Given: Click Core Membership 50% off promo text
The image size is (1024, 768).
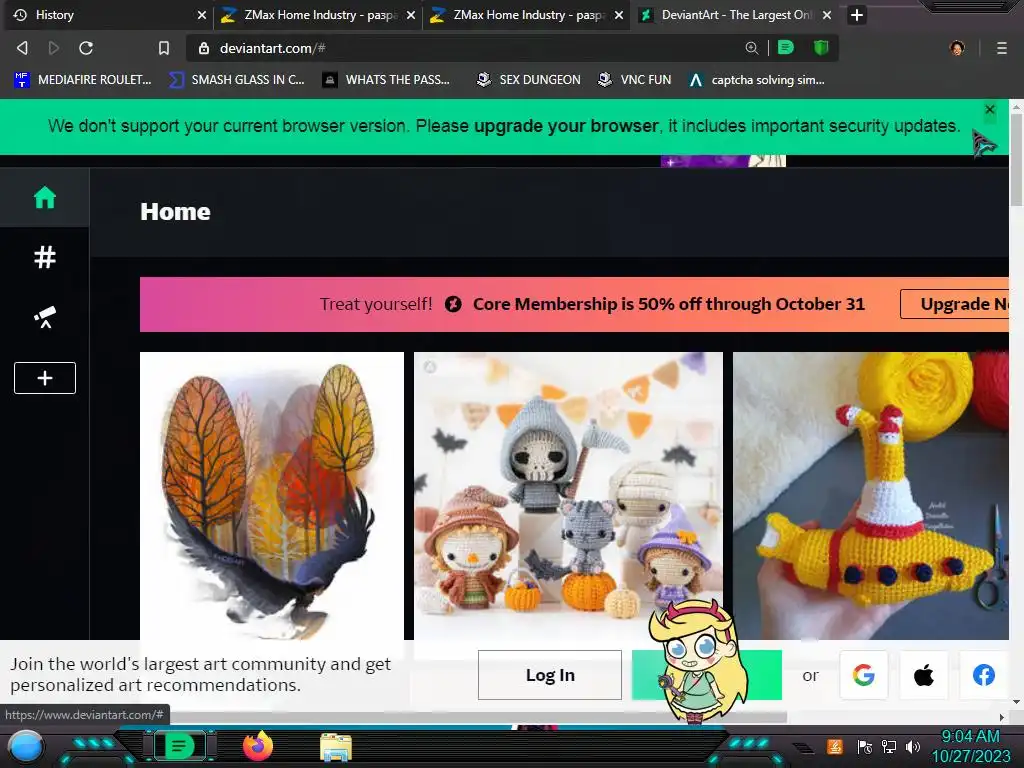Looking at the screenshot, I should [x=668, y=304].
